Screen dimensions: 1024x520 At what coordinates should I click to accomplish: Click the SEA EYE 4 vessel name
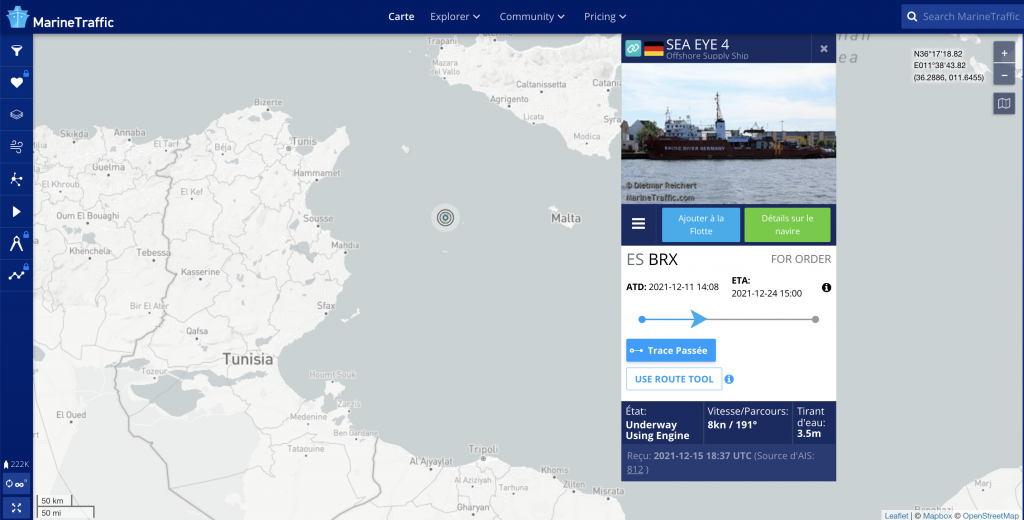click(x=697, y=44)
